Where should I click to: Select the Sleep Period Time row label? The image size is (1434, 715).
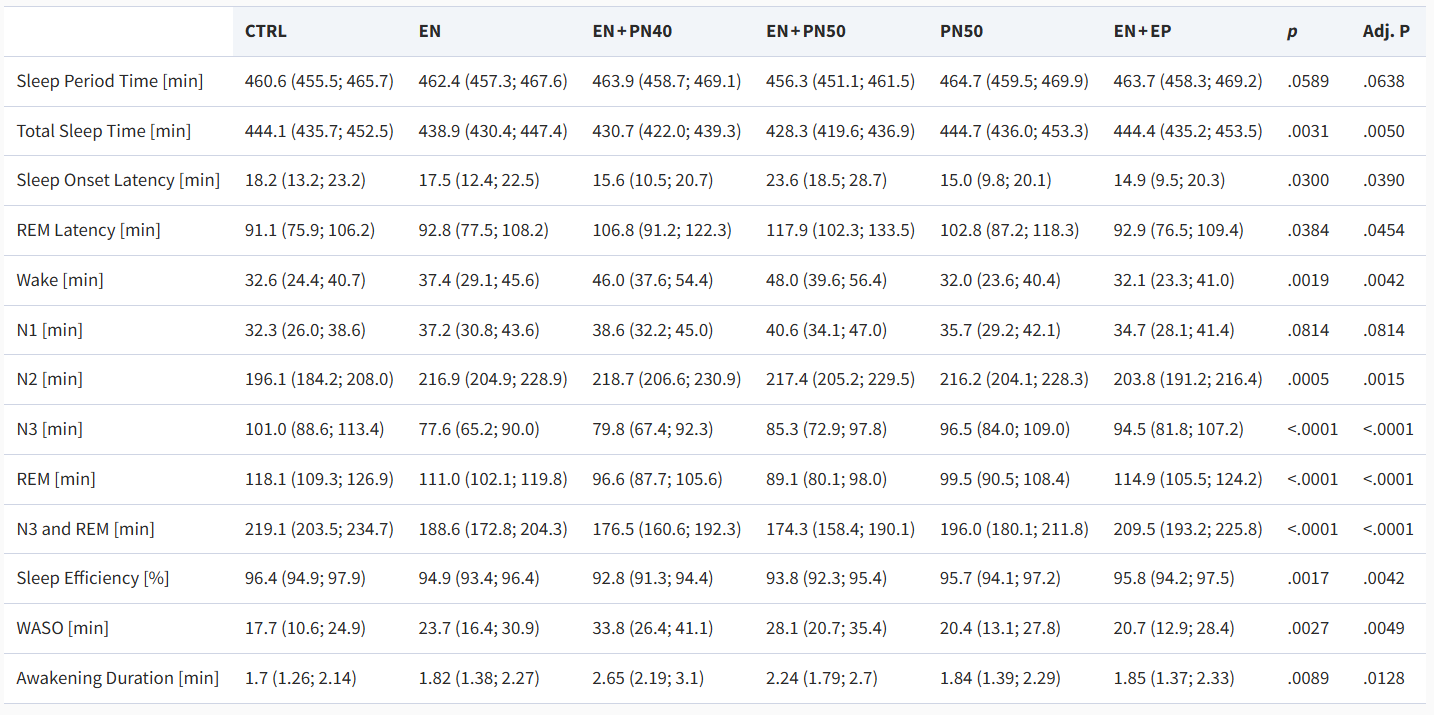pyautogui.click(x=110, y=81)
